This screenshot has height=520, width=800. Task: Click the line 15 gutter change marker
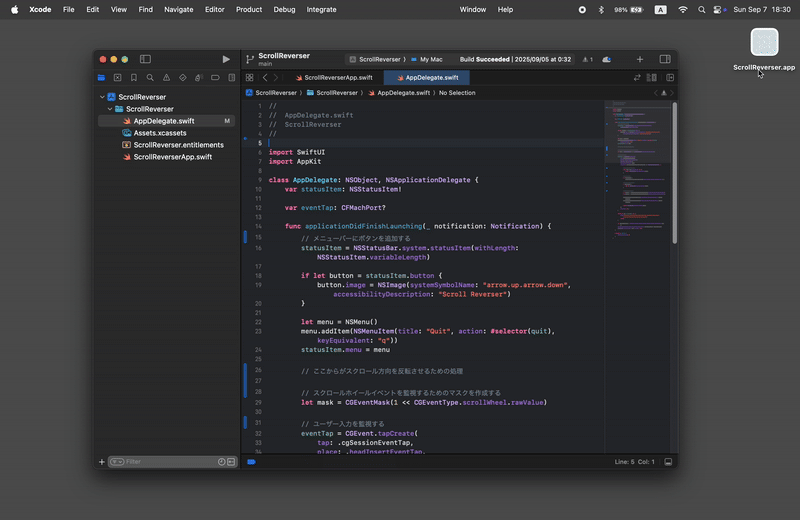pos(245,237)
